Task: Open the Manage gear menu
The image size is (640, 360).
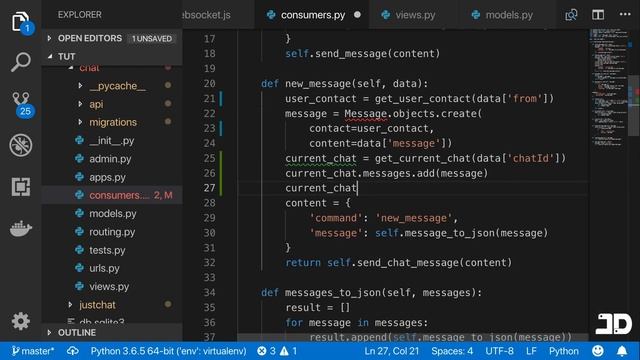Action: tap(20, 321)
